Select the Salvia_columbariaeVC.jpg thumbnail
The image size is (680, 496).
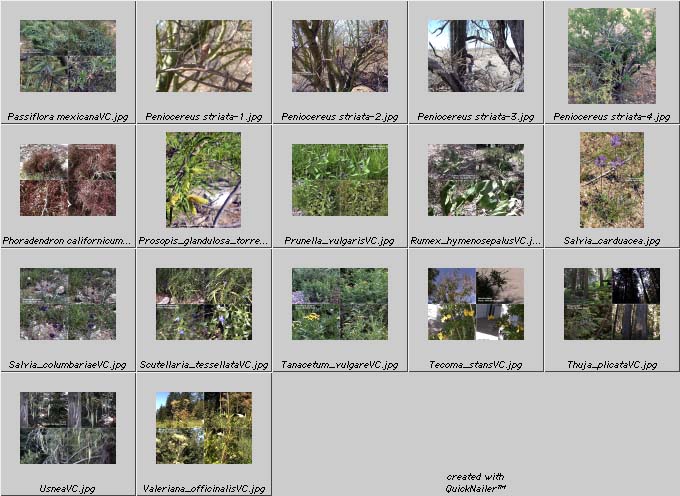[68, 304]
